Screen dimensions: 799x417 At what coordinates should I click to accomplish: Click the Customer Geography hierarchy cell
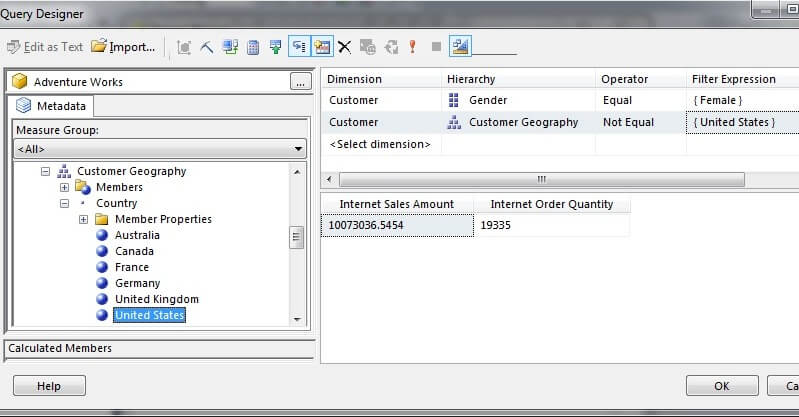click(x=518, y=122)
